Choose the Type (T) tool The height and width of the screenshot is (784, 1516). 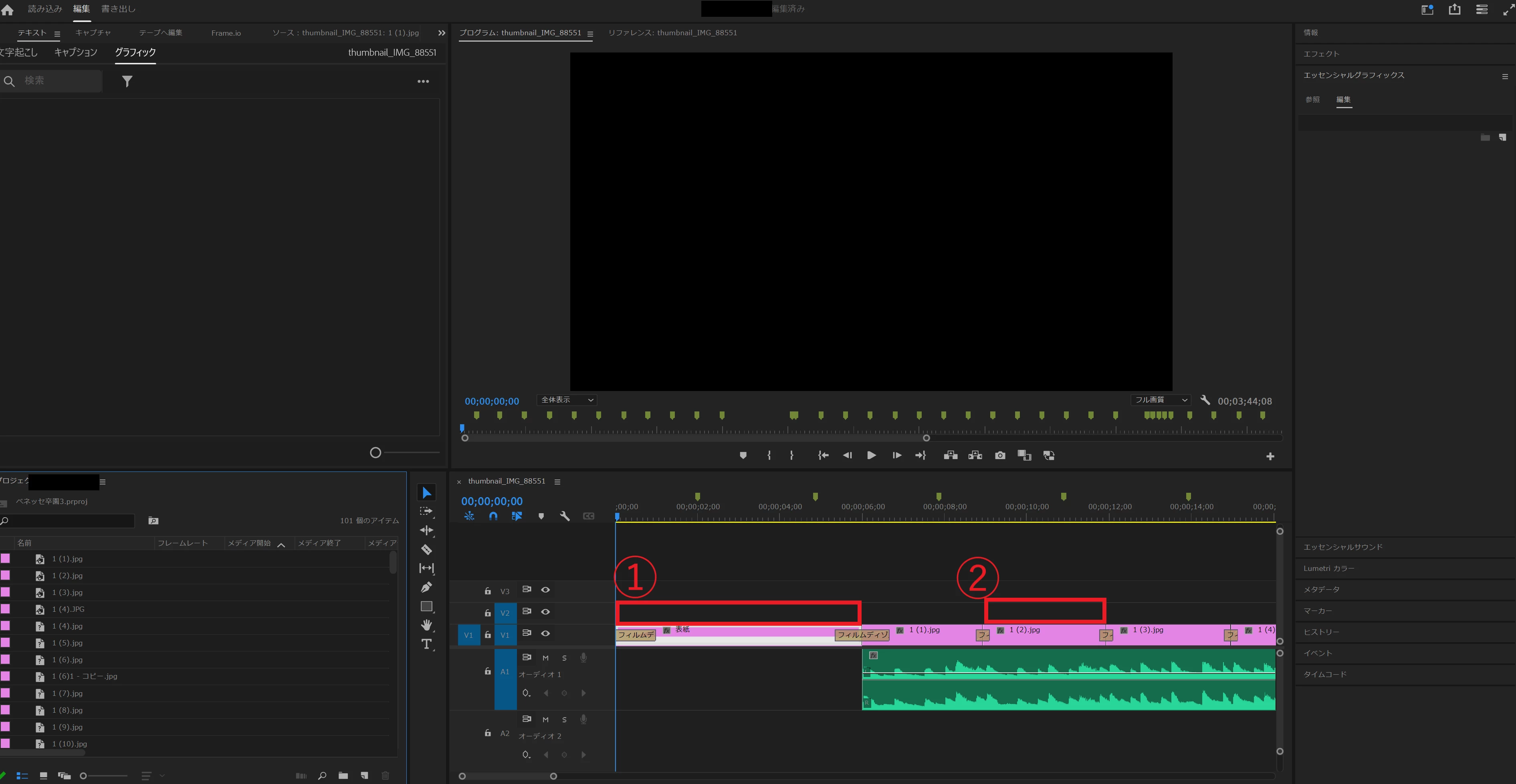427,644
